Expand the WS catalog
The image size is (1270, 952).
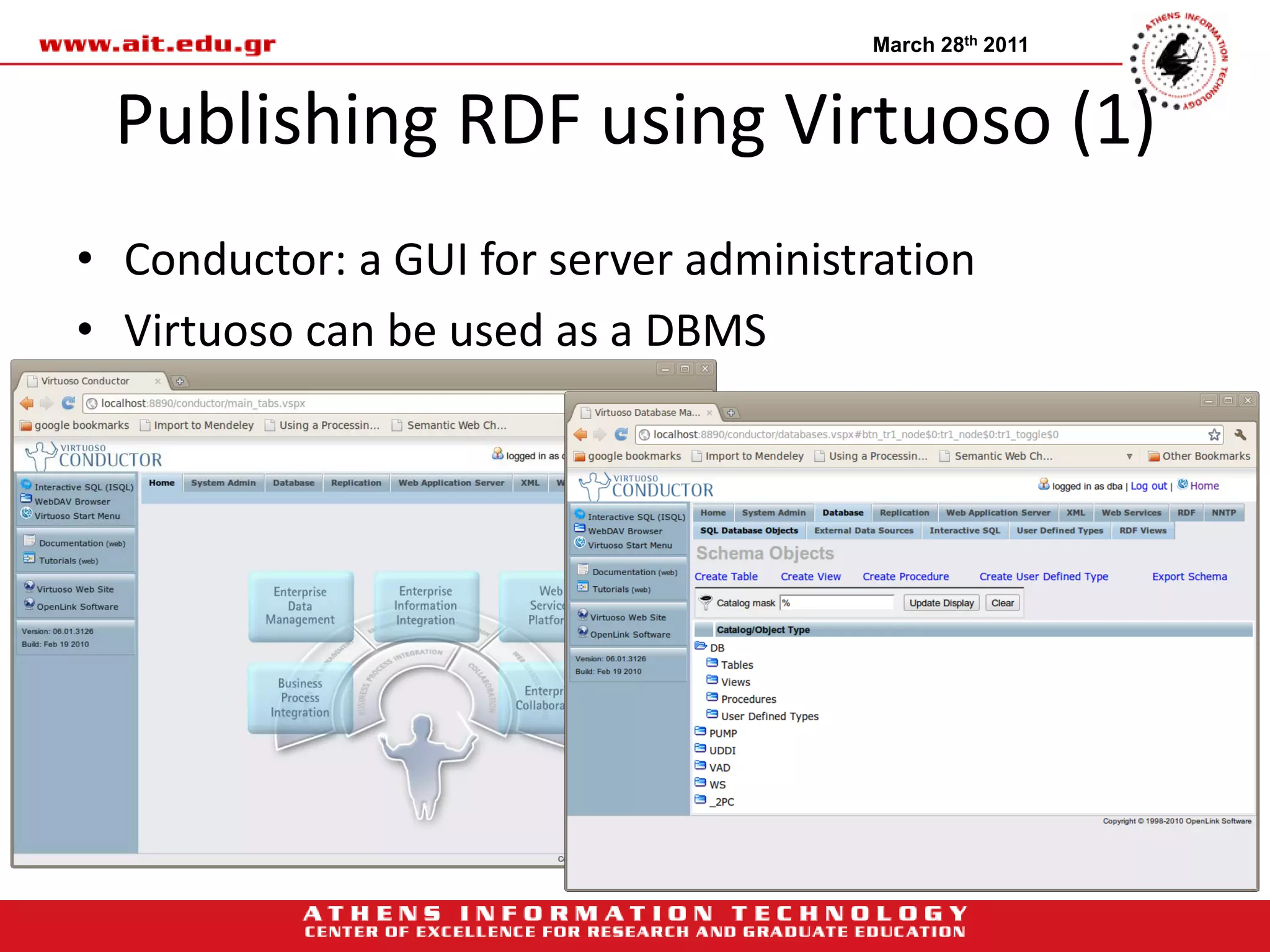(701, 783)
